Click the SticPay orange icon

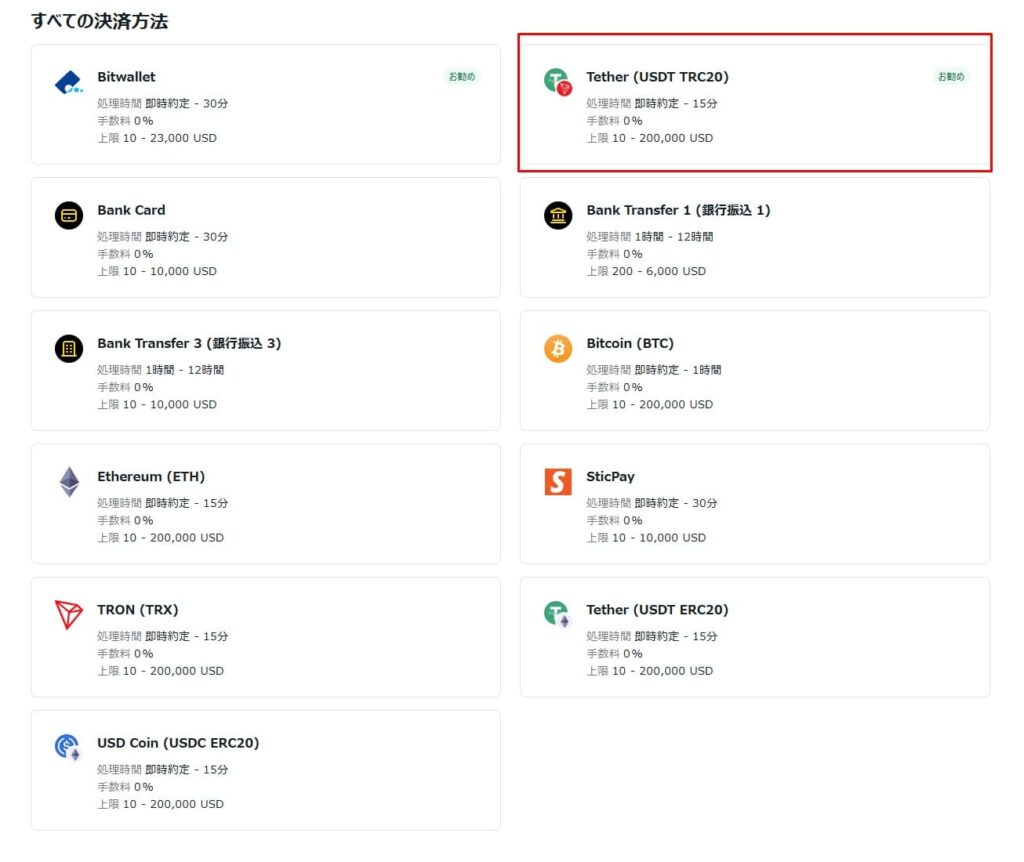tap(556, 483)
